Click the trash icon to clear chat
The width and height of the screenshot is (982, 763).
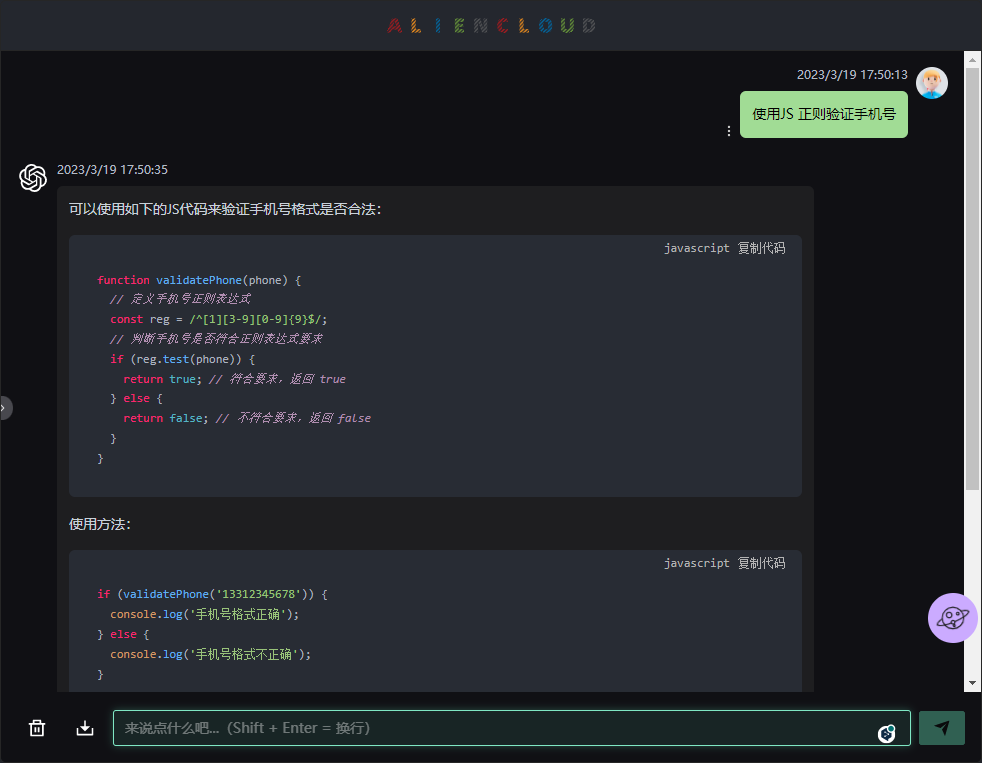(x=37, y=728)
